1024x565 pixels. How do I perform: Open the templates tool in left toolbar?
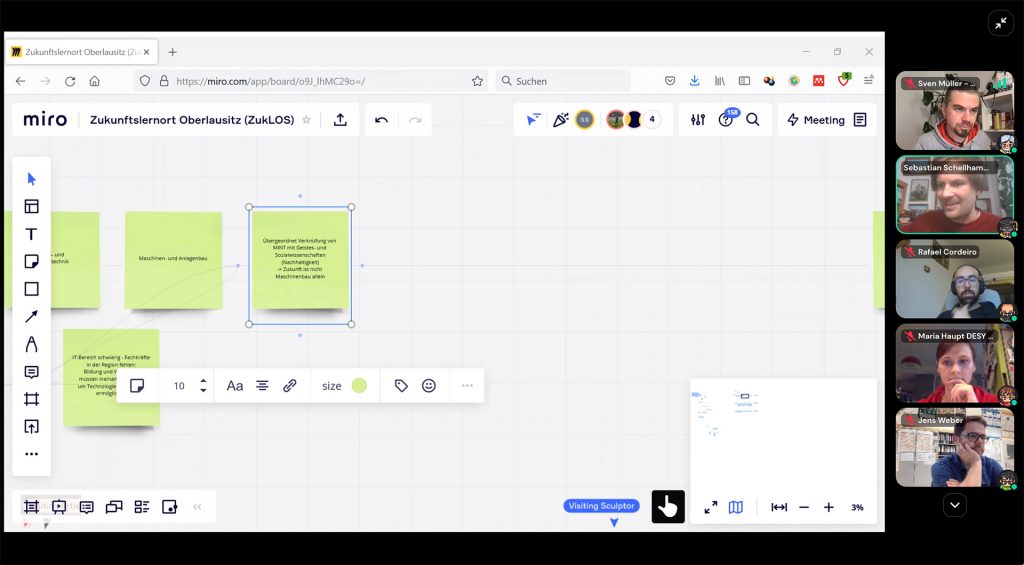point(31,206)
